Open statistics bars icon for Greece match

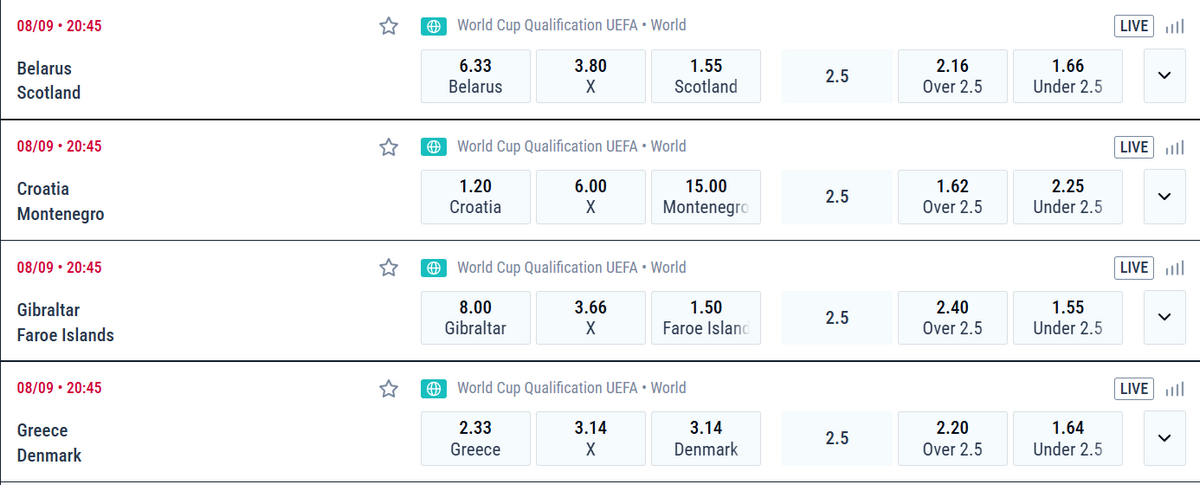1174,388
